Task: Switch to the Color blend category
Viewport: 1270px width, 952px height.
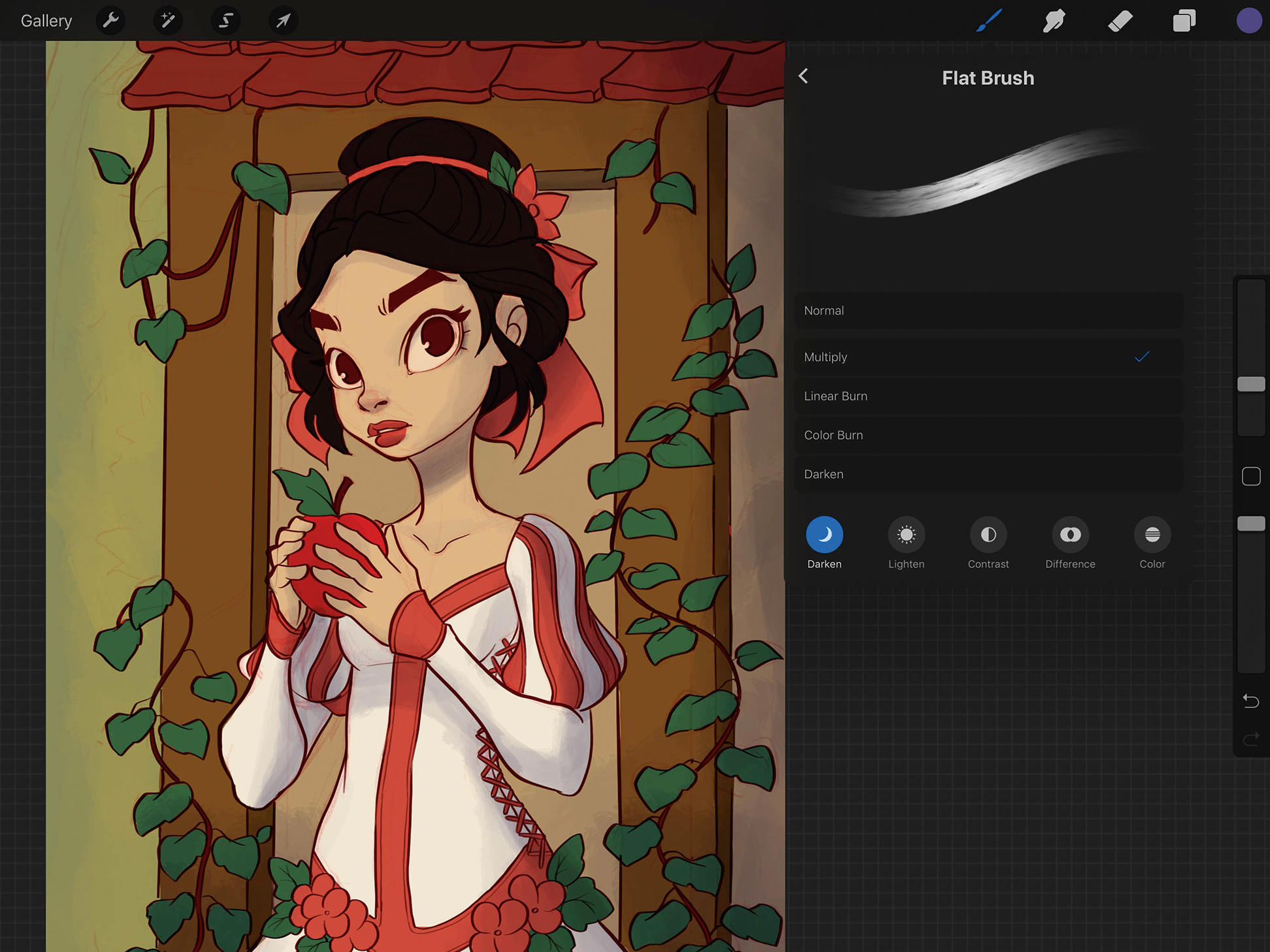Action: point(1152,543)
